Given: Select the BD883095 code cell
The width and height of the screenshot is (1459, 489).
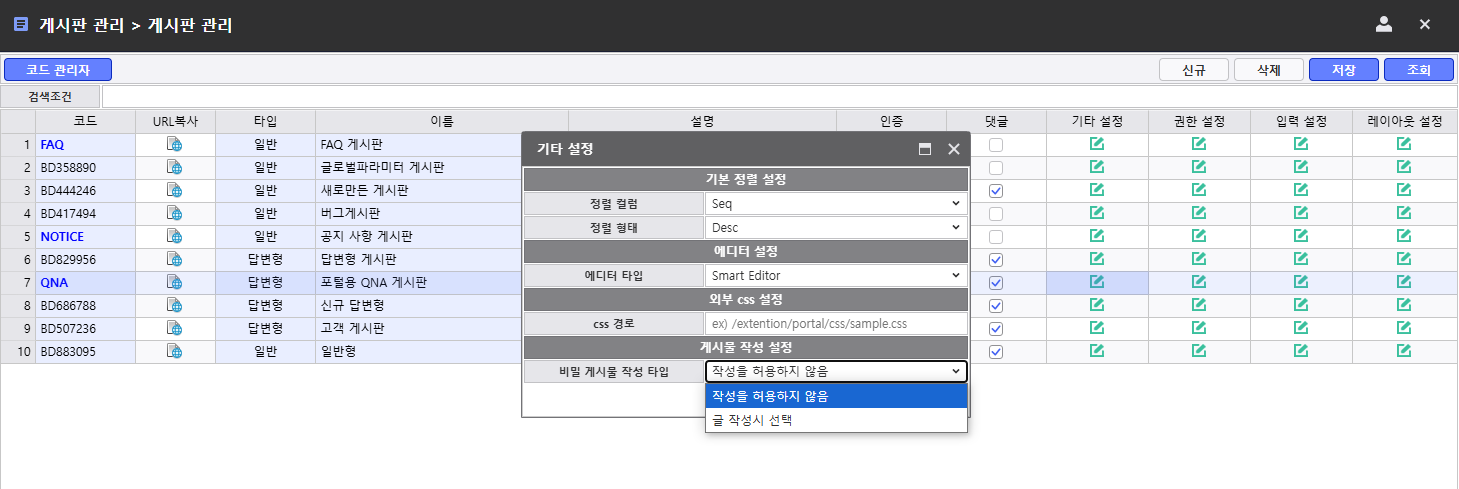Looking at the screenshot, I should click(85, 351).
